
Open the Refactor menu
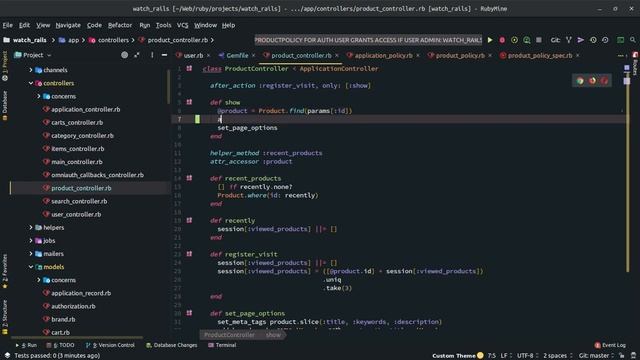coord(120,25)
